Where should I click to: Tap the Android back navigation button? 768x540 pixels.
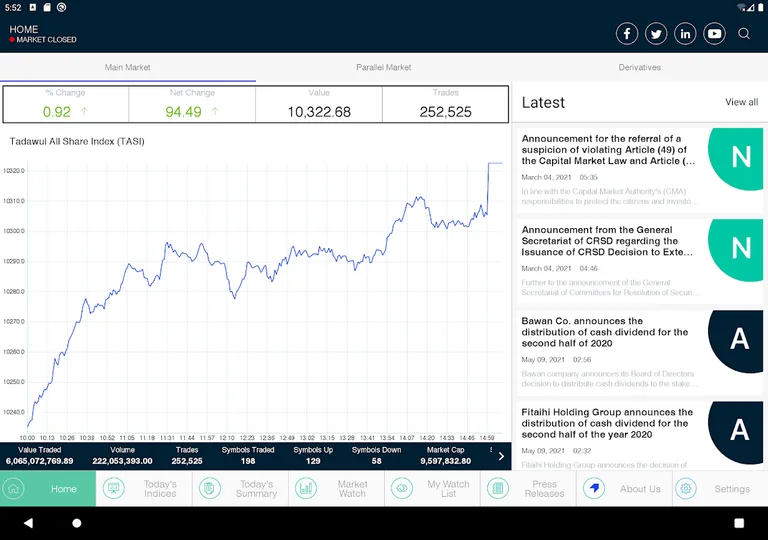(28, 523)
